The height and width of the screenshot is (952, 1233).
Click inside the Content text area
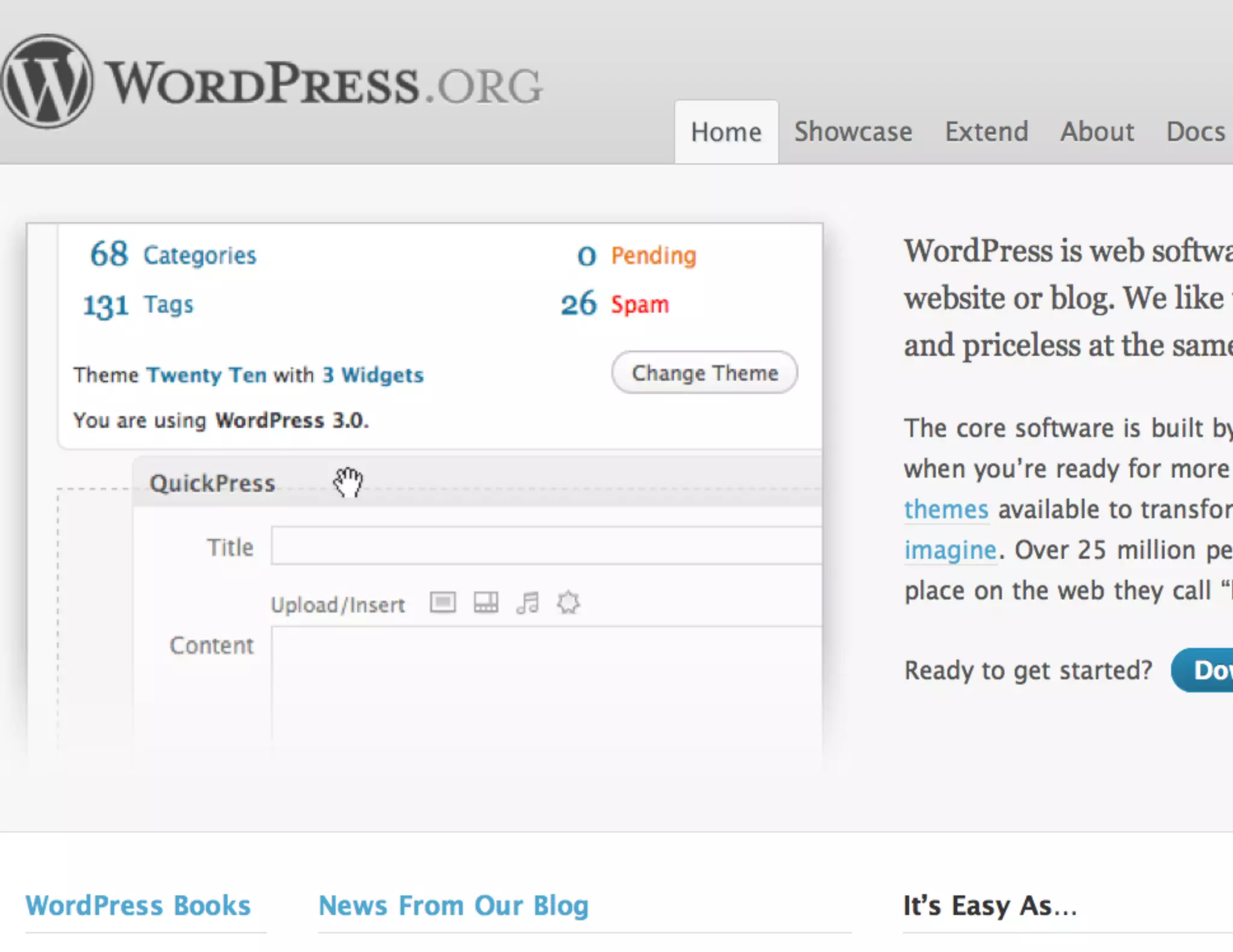545,686
